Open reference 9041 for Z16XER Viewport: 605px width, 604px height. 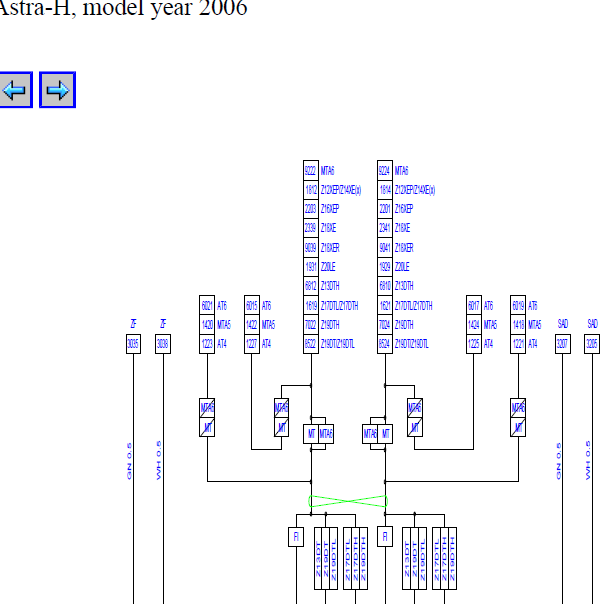(x=385, y=247)
